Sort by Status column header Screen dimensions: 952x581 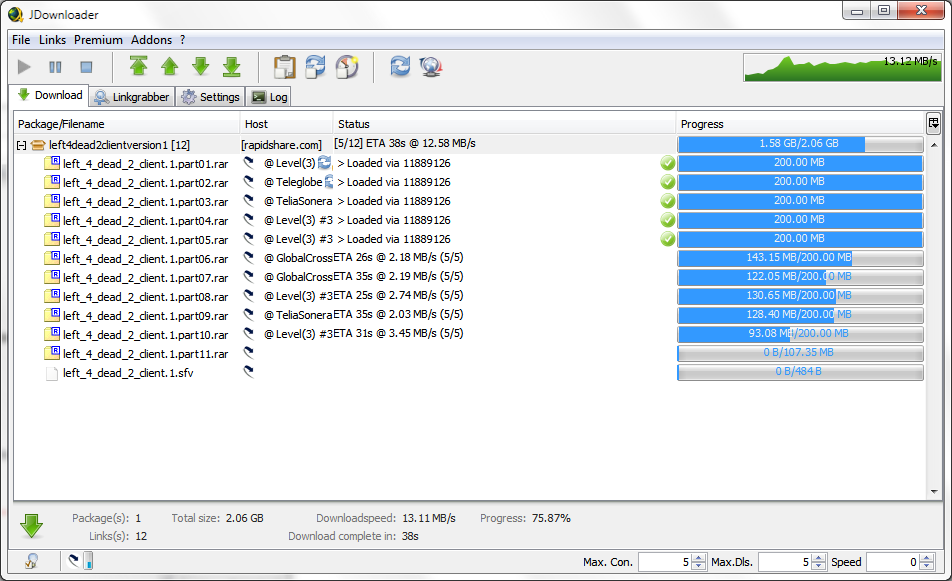click(x=505, y=124)
